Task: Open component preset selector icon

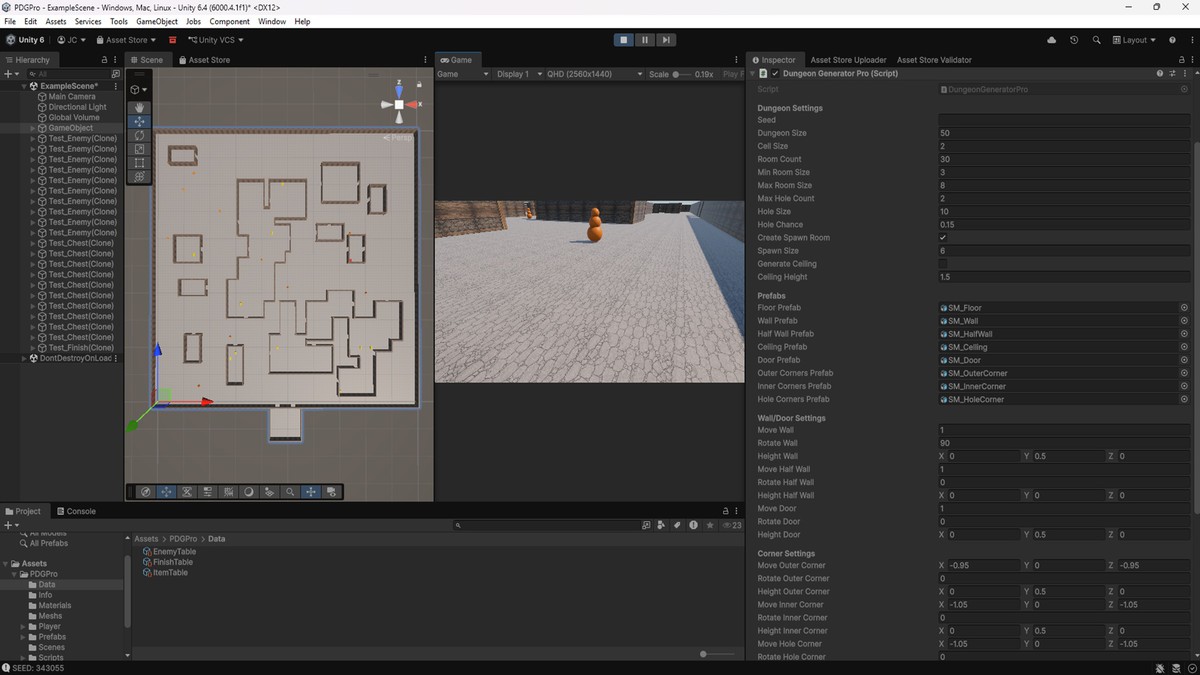Action: (1172, 74)
